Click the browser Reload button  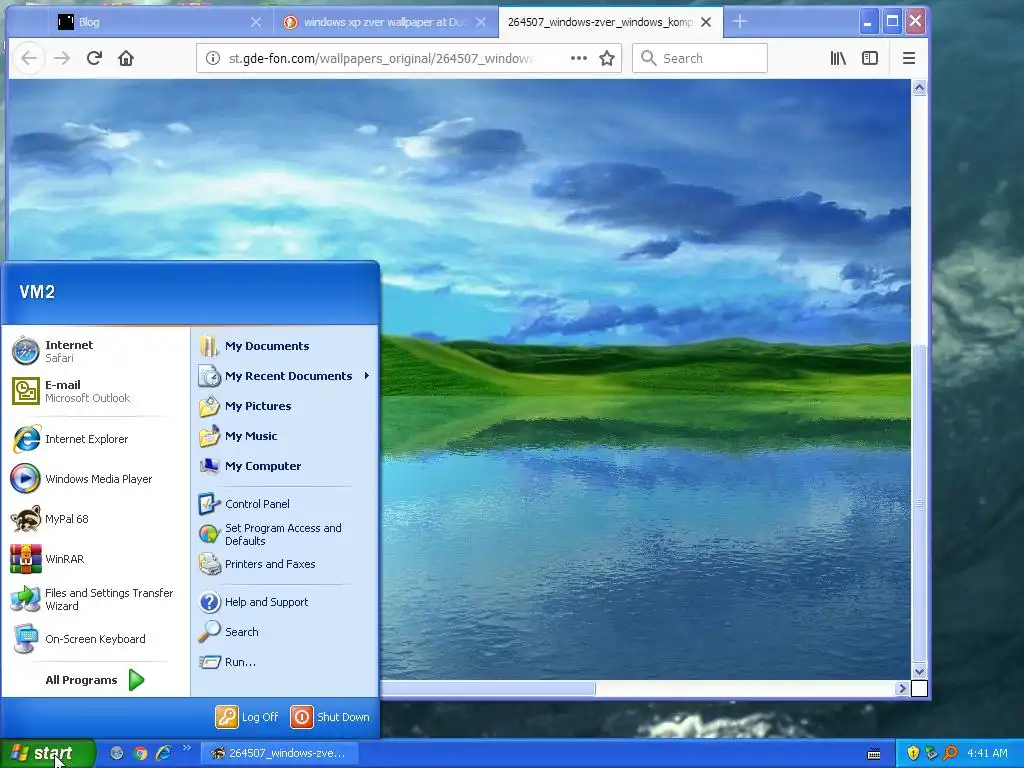(94, 58)
